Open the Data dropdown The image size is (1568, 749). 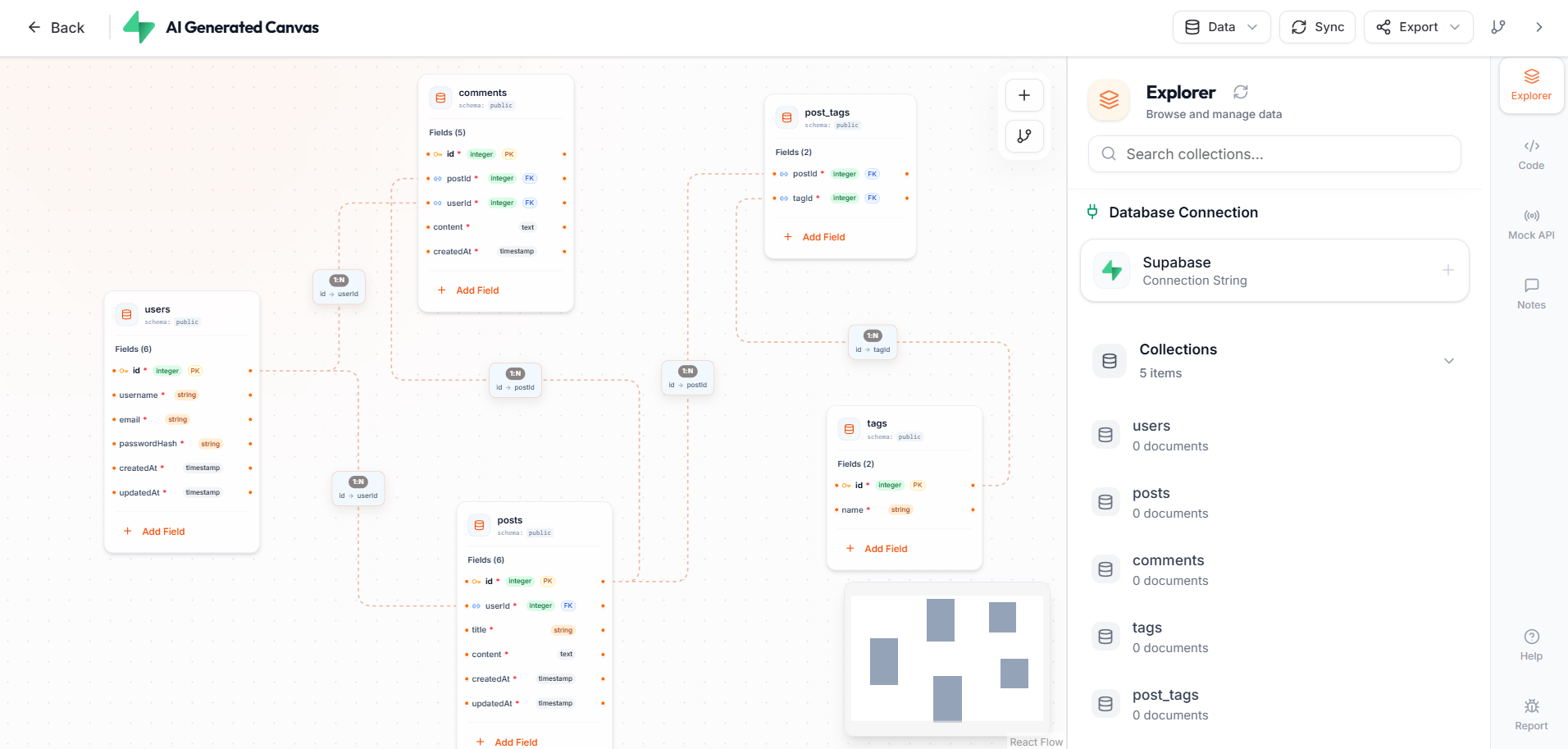pos(1221,26)
